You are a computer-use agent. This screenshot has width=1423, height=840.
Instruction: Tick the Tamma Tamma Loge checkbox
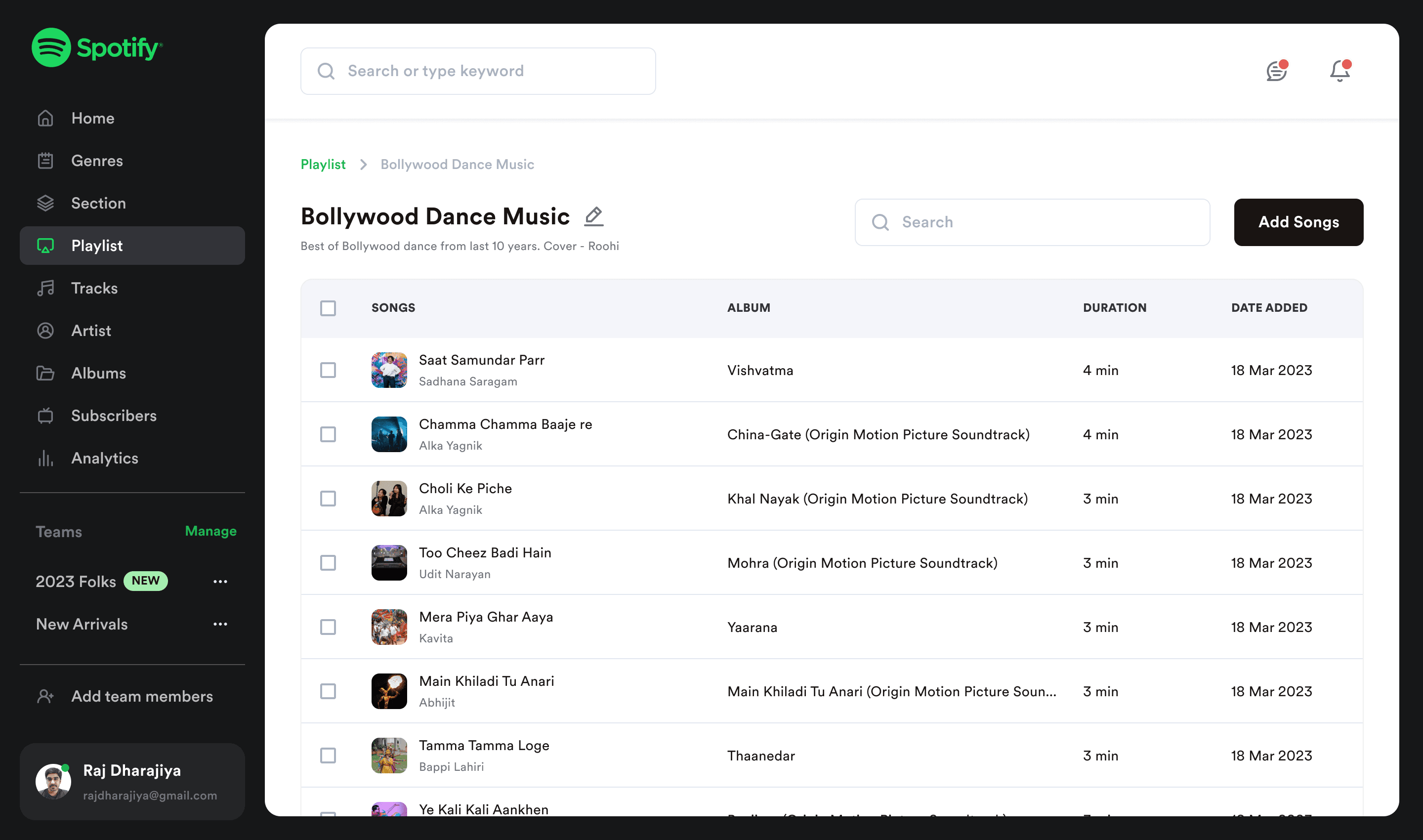(328, 756)
